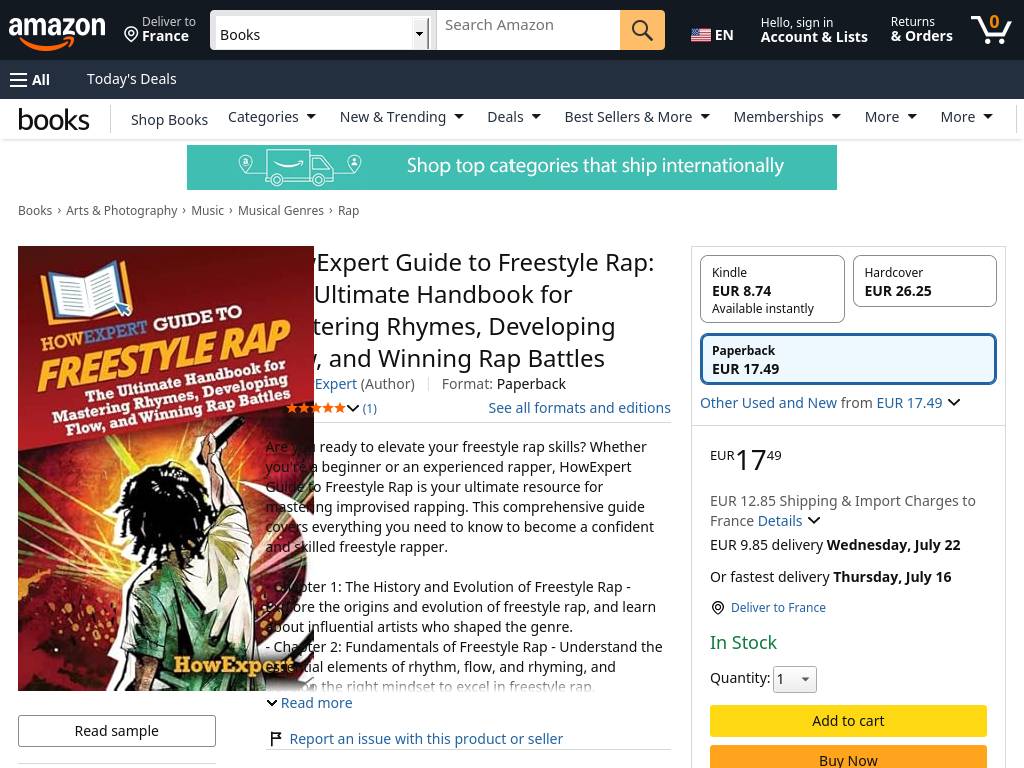Click the Search Amazon input field
1024x768 pixels.
(528, 30)
